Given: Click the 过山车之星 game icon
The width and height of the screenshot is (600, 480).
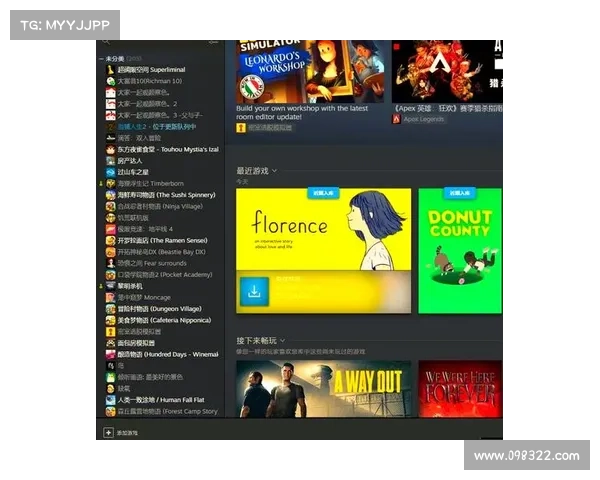Looking at the screenshot, I should [x=111, y=172].
